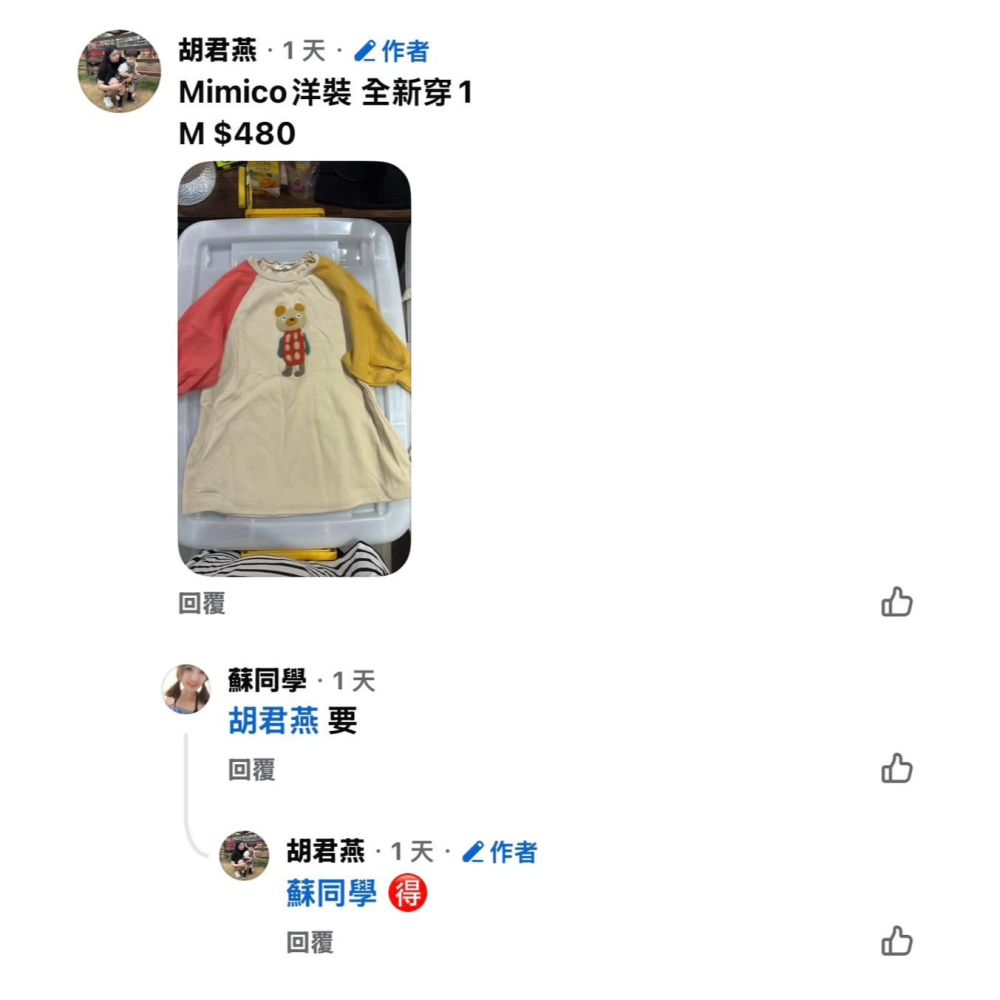Like the author's reply with the 得 emoji

[897, 941]
